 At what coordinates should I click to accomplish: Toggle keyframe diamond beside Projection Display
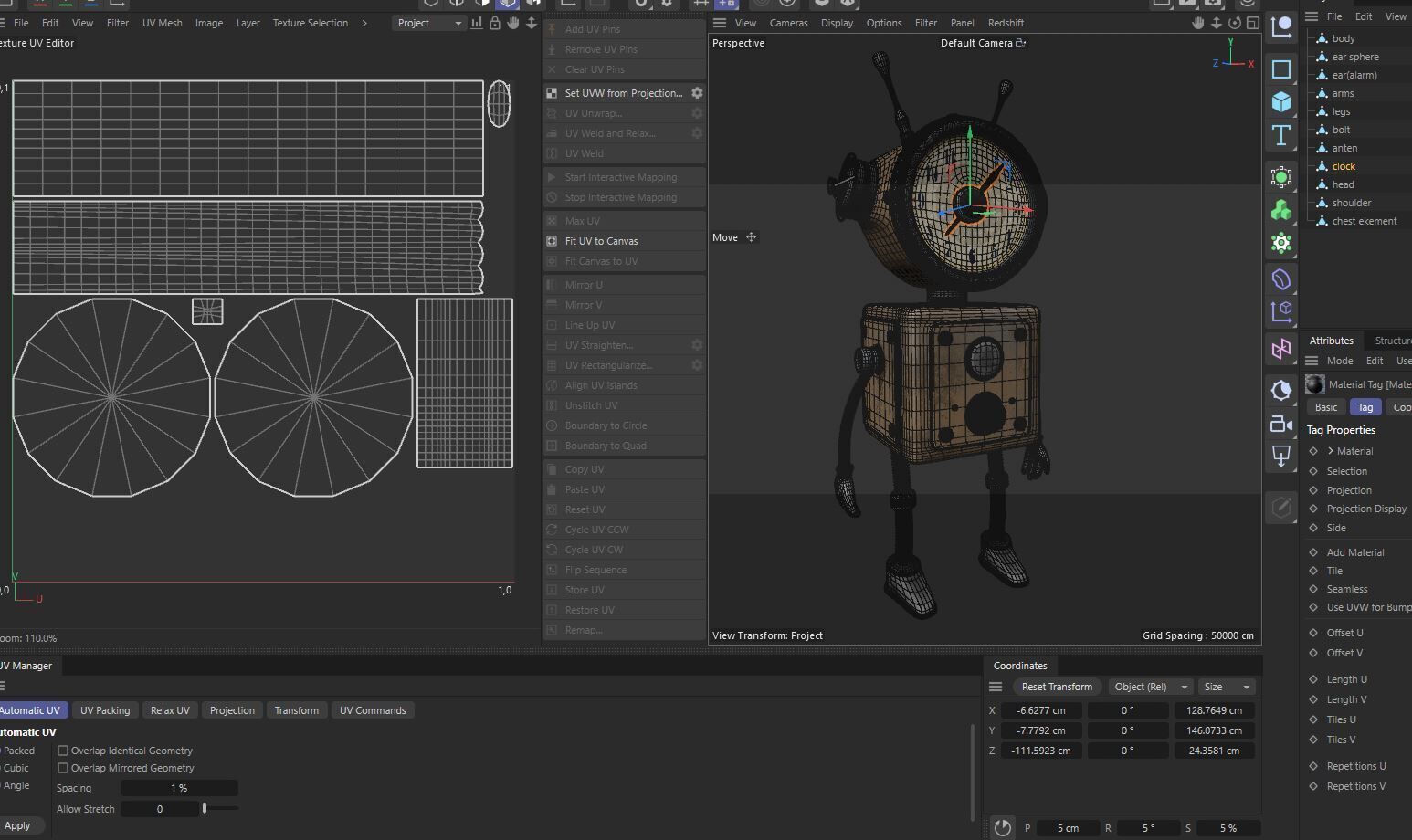coord(1313,509)
